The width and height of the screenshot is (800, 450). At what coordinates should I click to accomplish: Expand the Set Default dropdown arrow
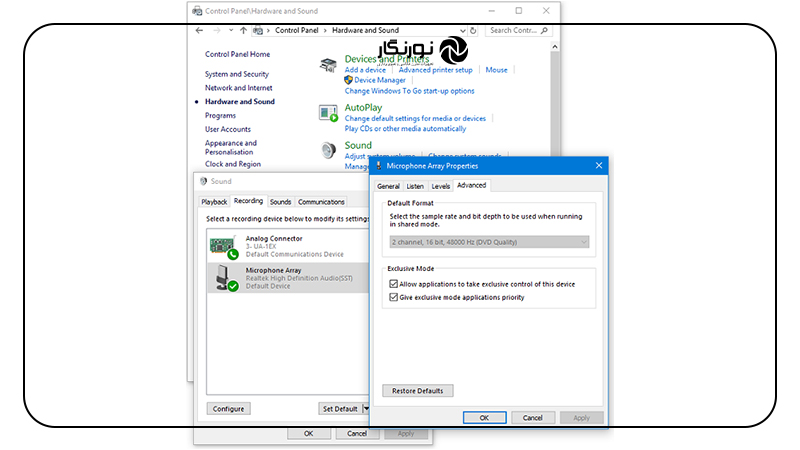pos(366,409)
